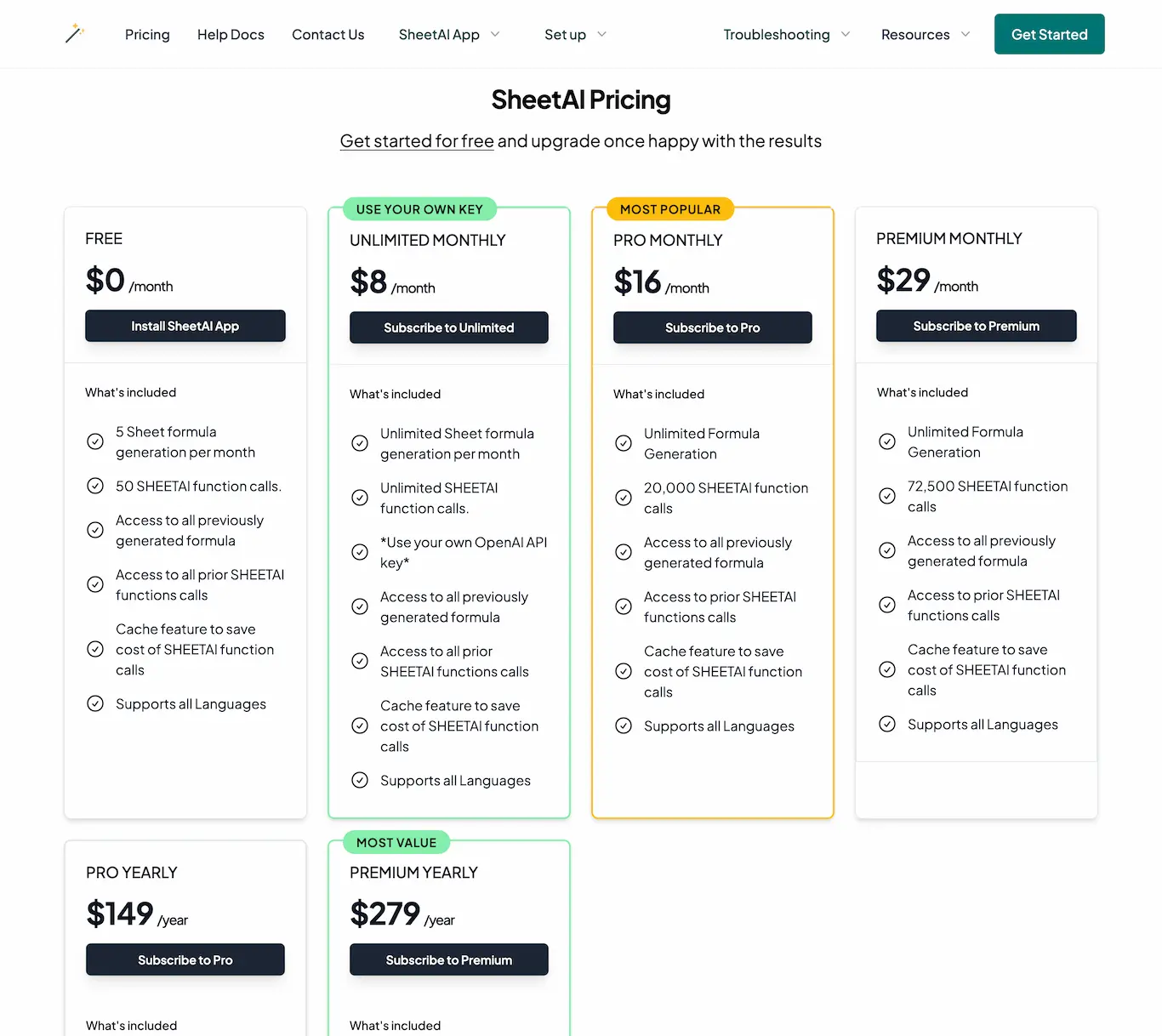The image size is (1162, 1036).
Task: Click the MOST POPULAR badge on Pro Monthly
Action: (669, 209)
